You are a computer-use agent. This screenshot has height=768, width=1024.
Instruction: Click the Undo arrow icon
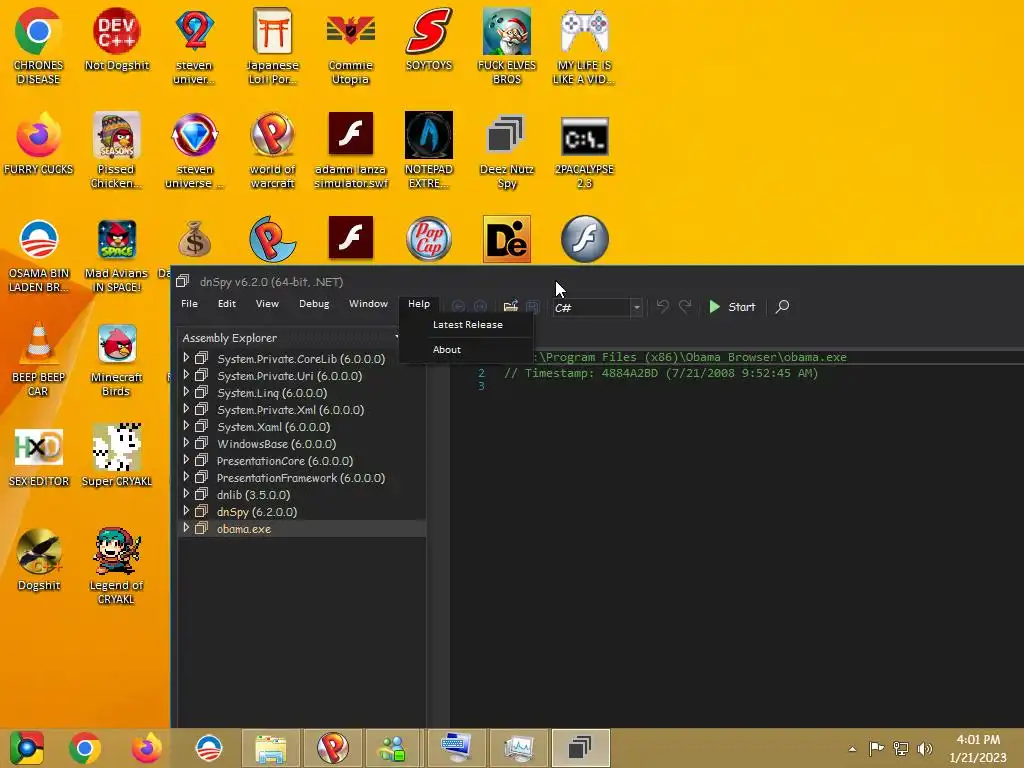point(663,306)
